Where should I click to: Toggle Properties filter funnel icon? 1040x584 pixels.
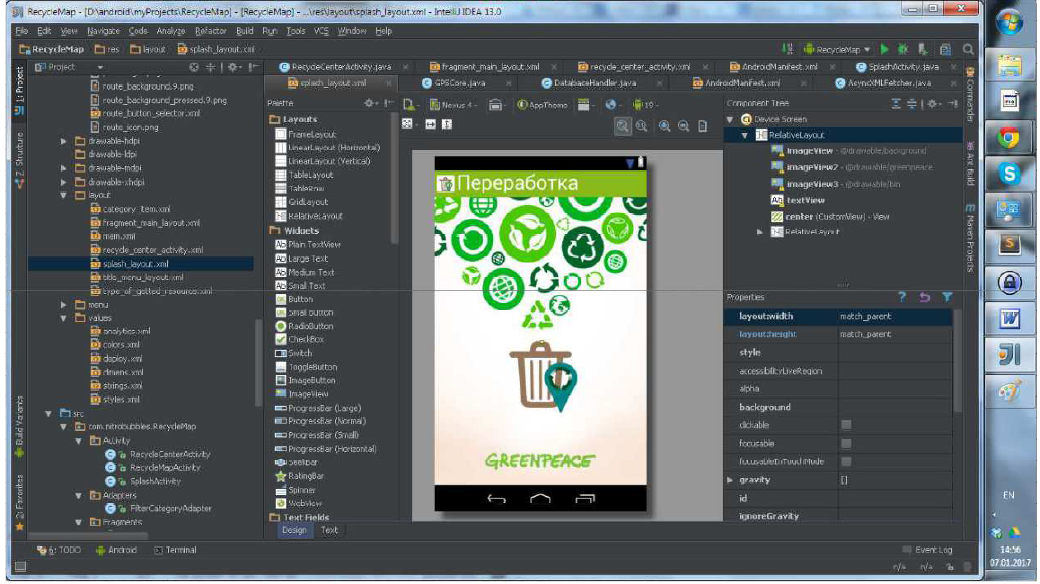947,297
